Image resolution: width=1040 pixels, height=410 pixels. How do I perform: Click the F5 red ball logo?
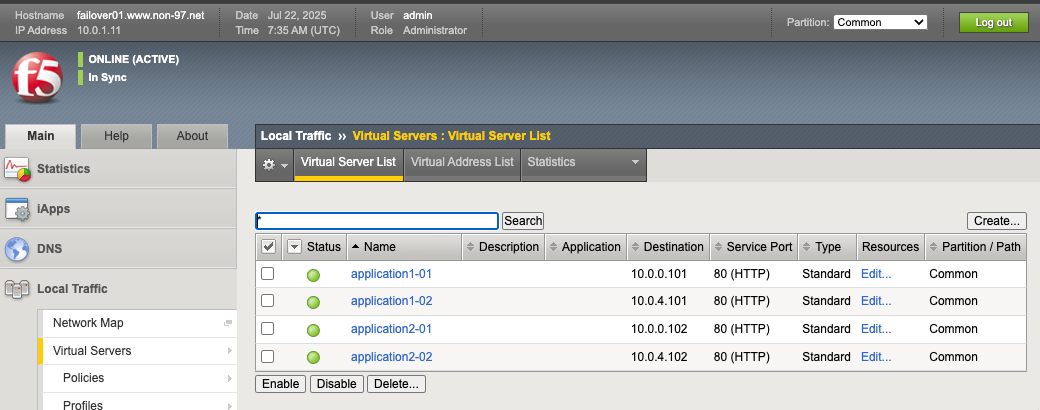pyautogui.click(x=36, y=78)
